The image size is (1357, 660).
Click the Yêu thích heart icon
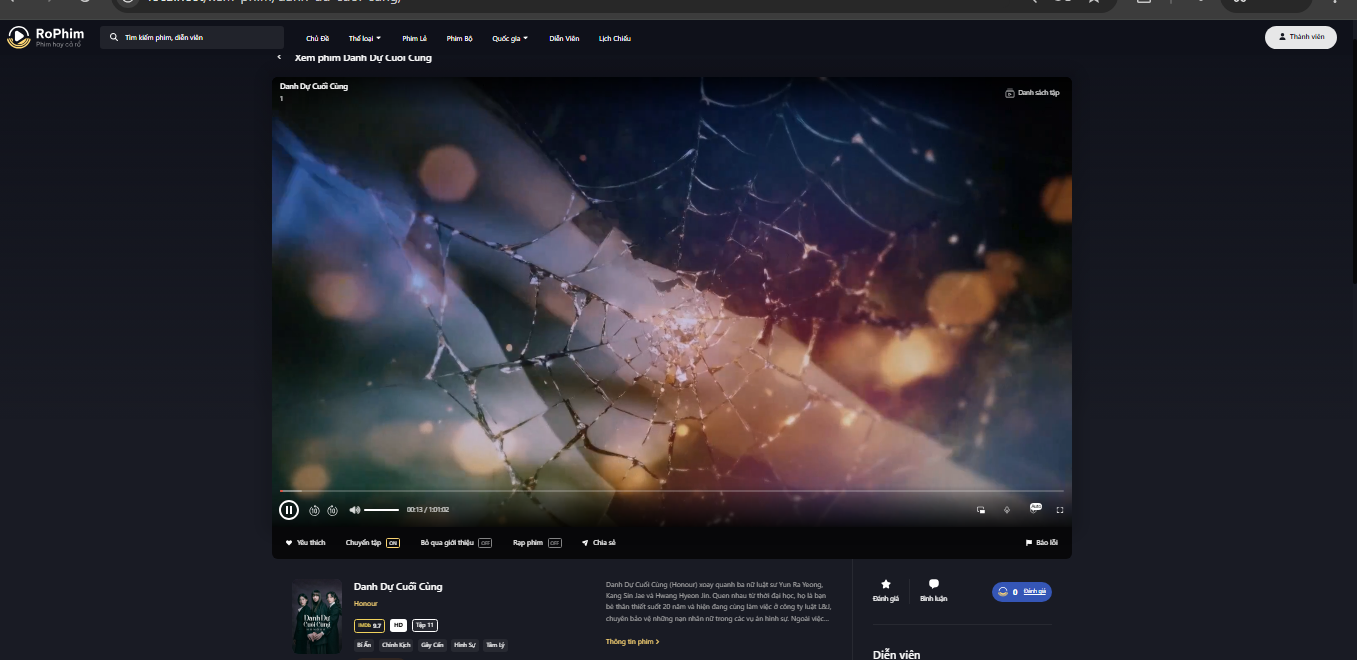pos(288,542)
